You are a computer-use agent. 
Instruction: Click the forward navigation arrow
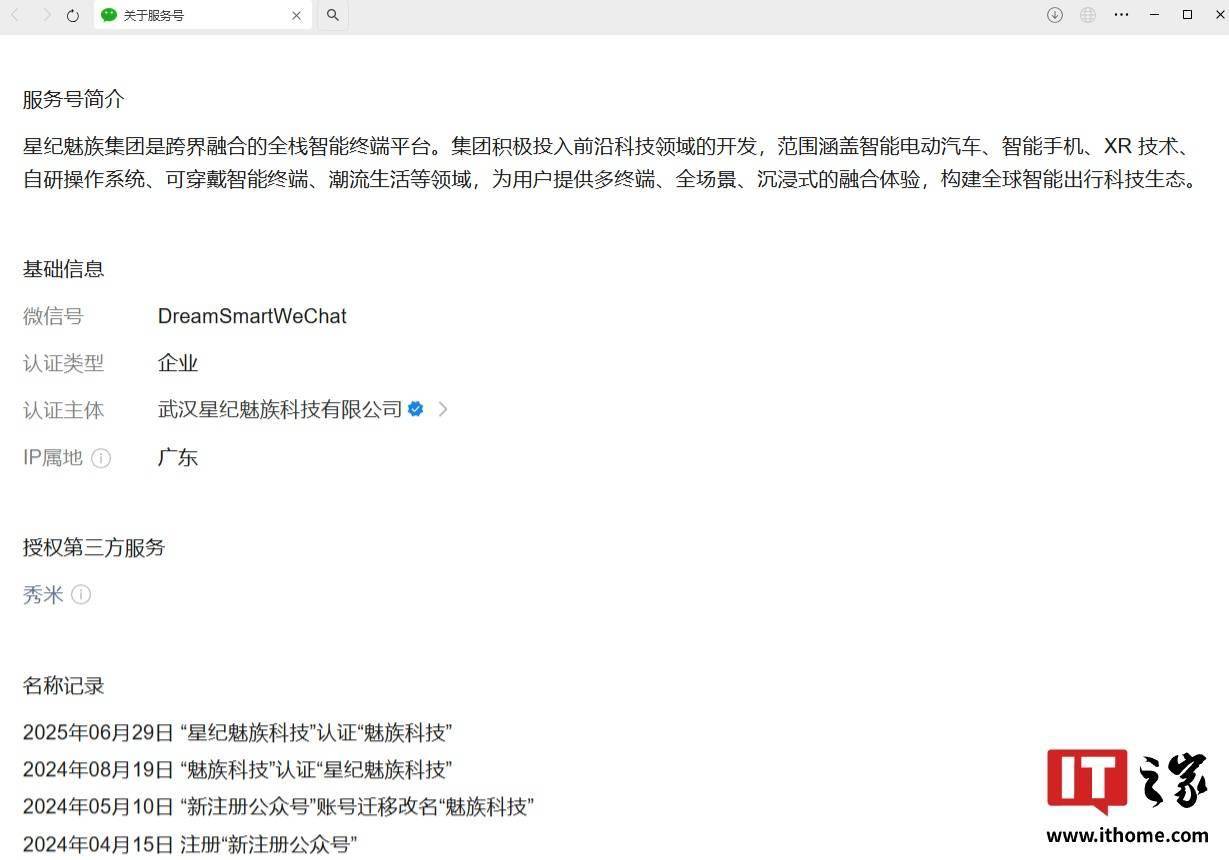pos(46,15)
